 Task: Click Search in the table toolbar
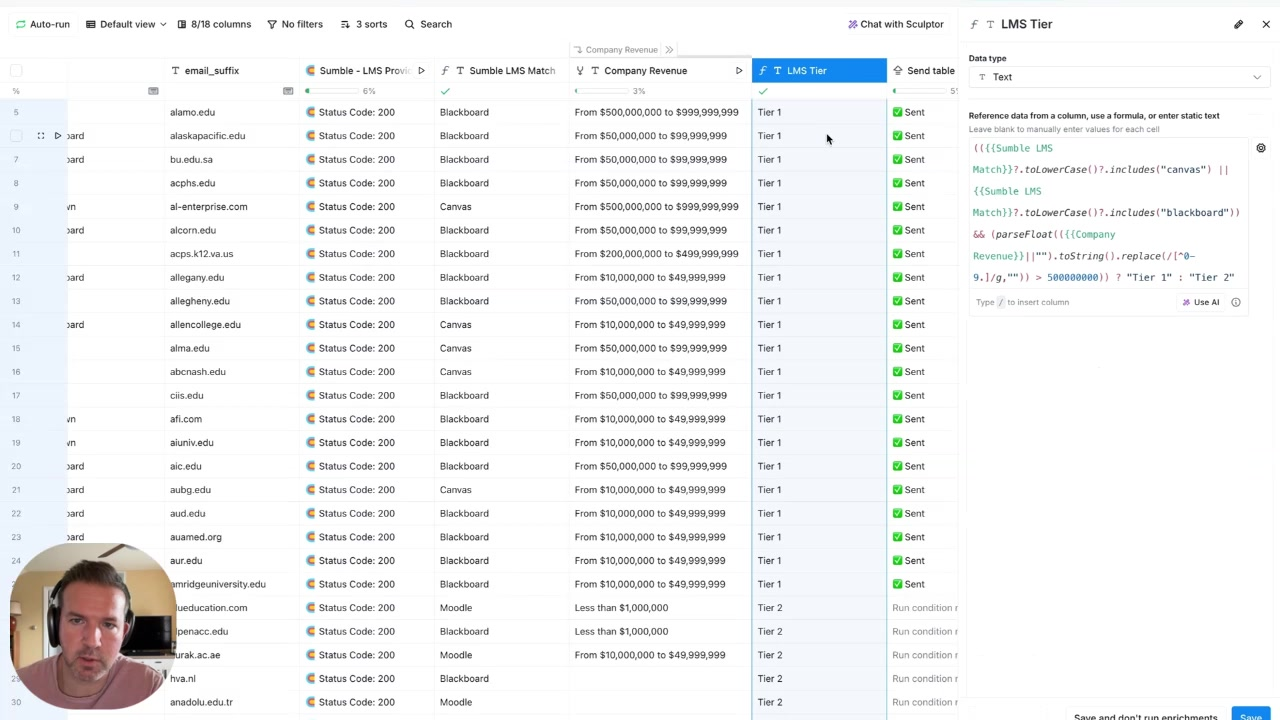tap(428, 24)
